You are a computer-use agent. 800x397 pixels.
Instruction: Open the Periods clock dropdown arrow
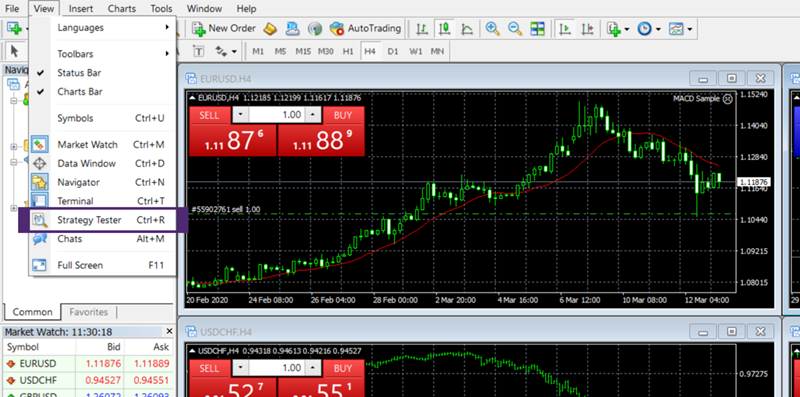(658, 29)
